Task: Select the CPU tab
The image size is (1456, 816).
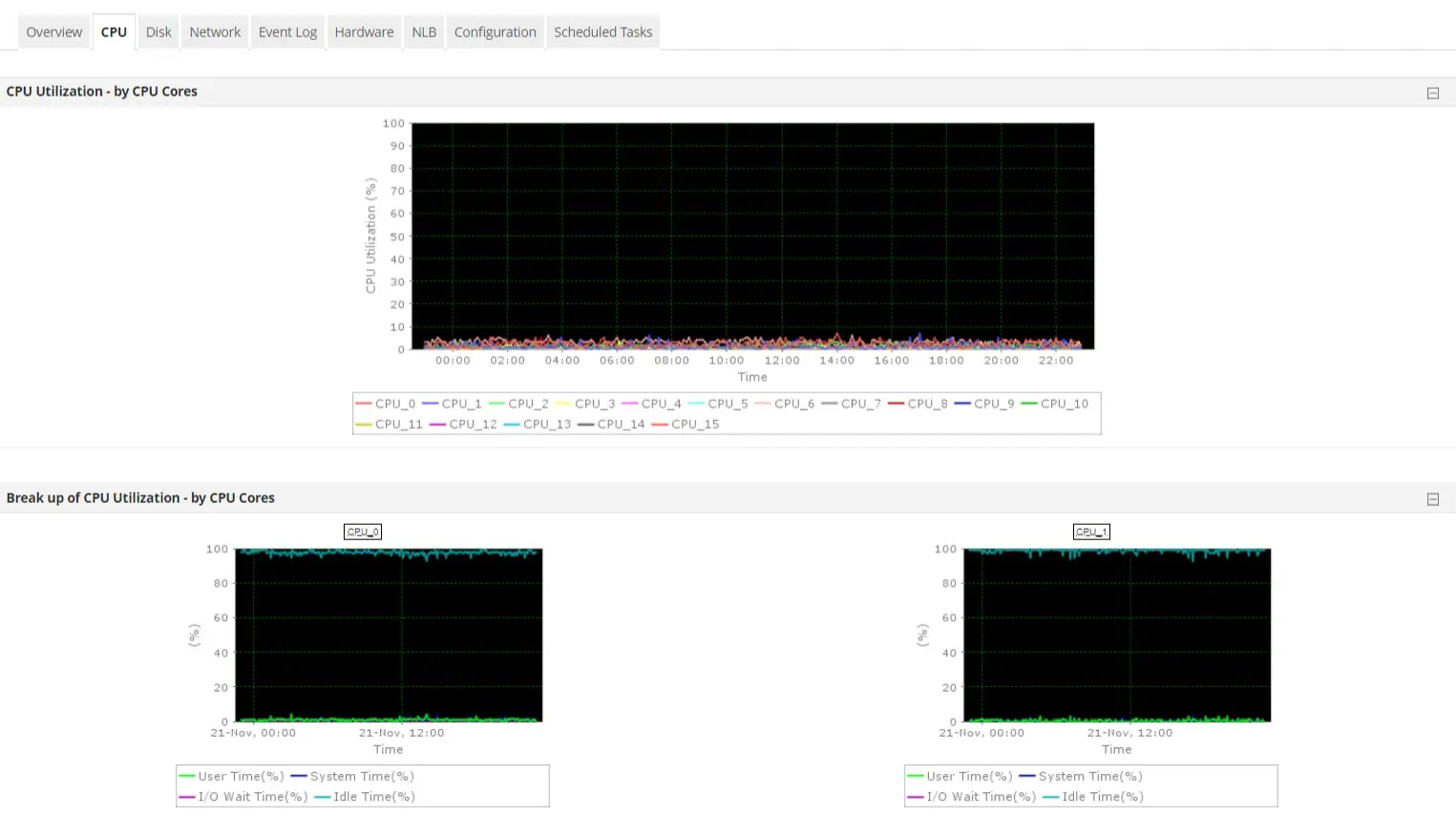Action: (114, 31)
